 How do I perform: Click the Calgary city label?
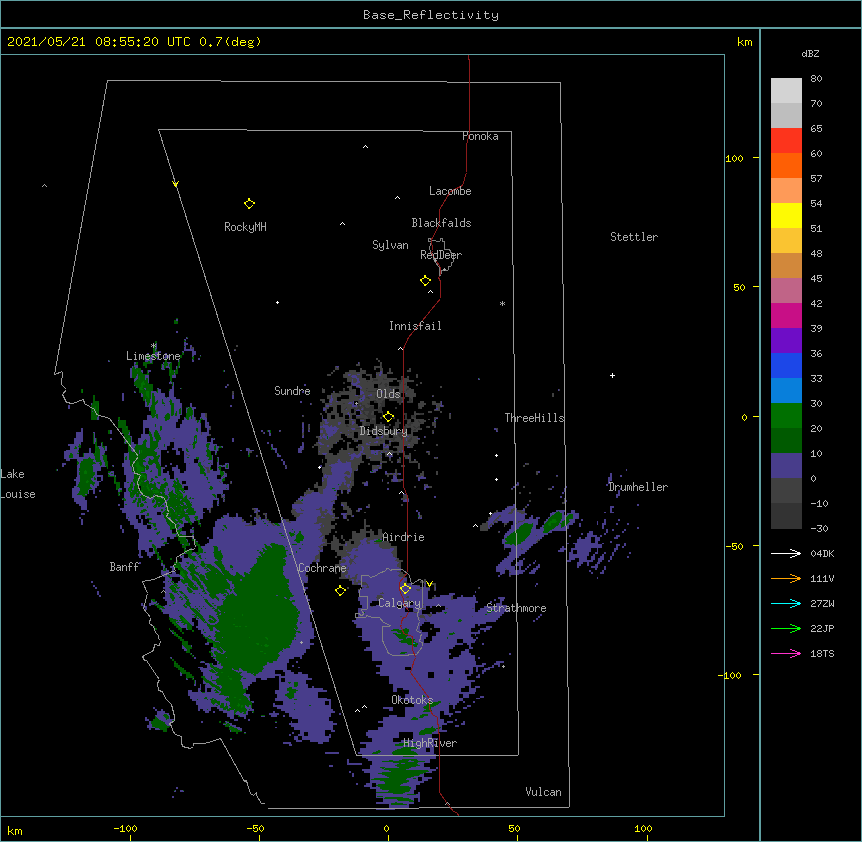click(399, 603)
